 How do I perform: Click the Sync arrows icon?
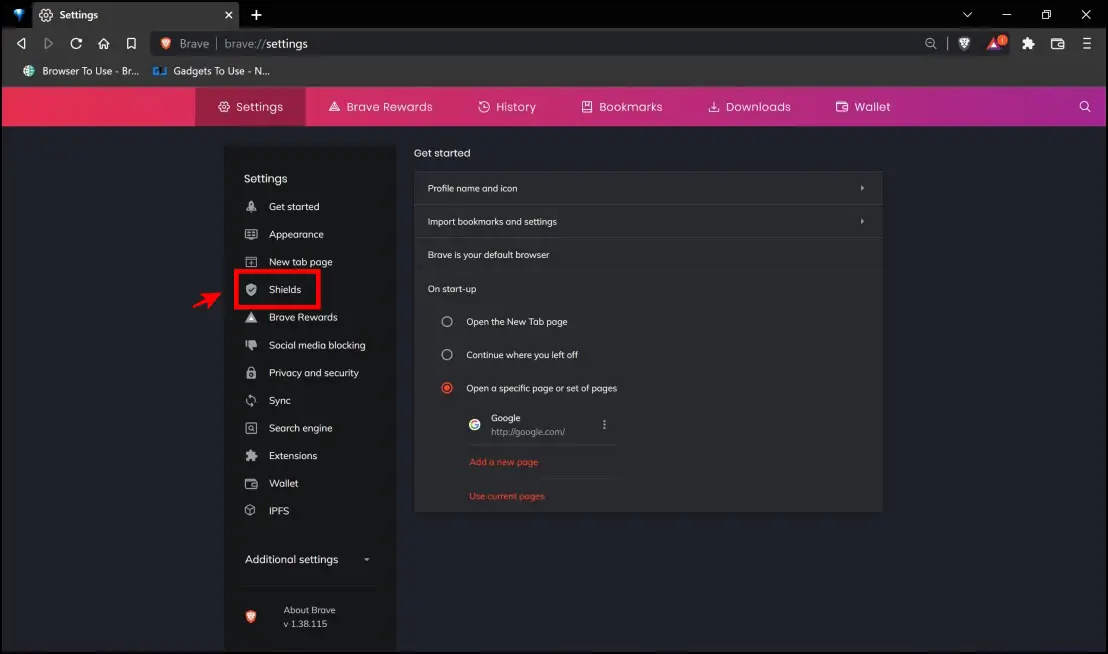251,400
